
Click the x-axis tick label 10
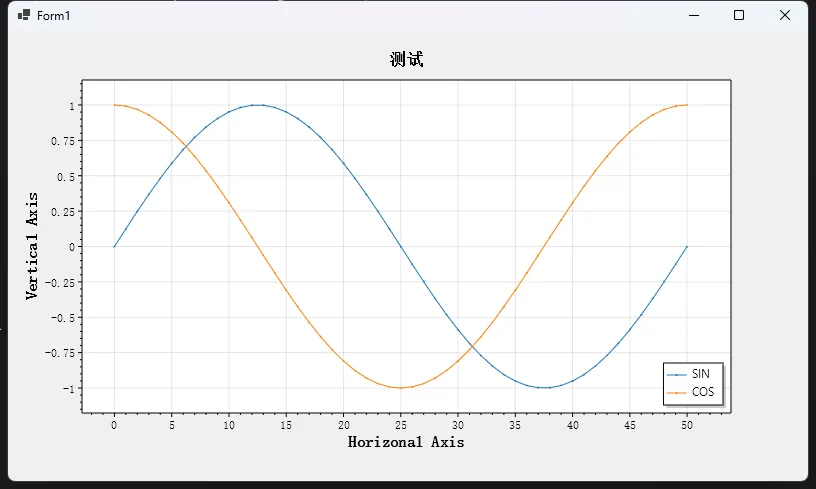click(229, 425)
